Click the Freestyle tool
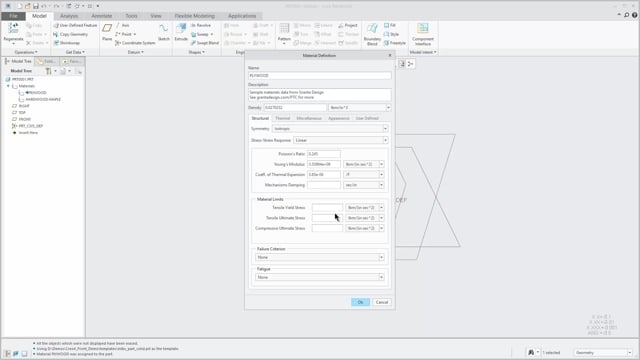640x360 pixels. tap(395, 43)
